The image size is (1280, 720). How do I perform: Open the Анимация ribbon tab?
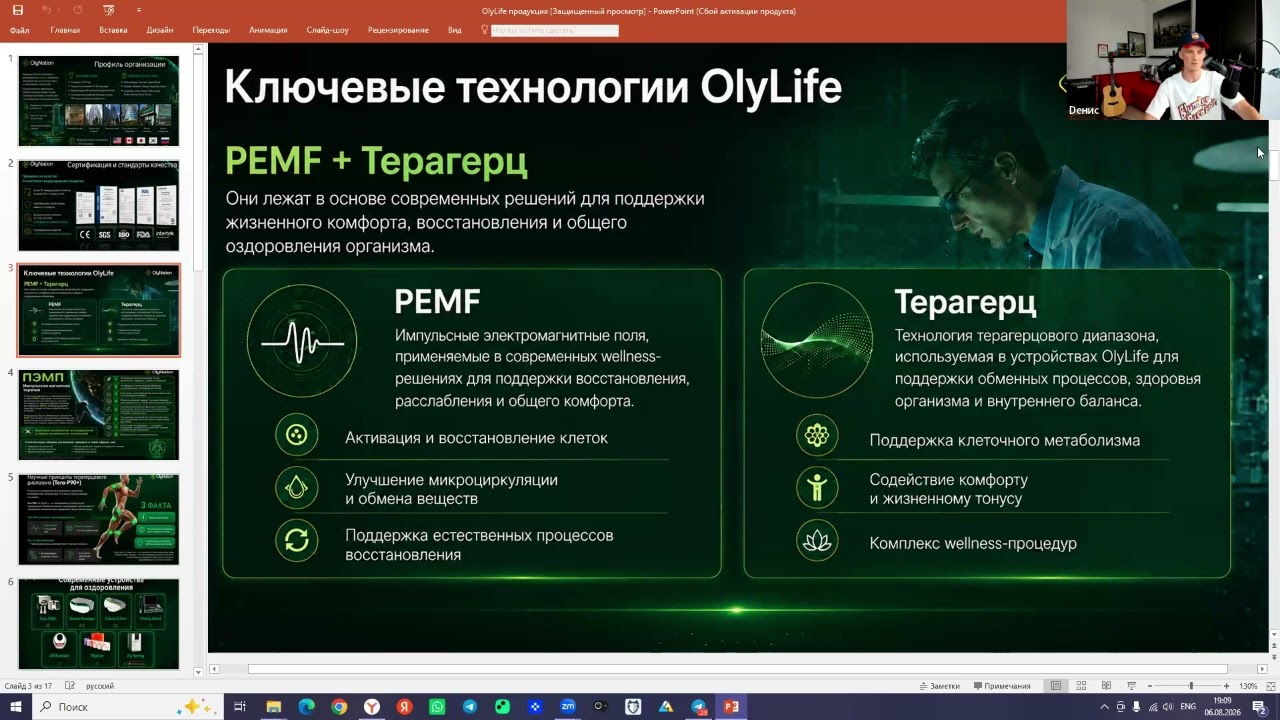pos(268,30)
